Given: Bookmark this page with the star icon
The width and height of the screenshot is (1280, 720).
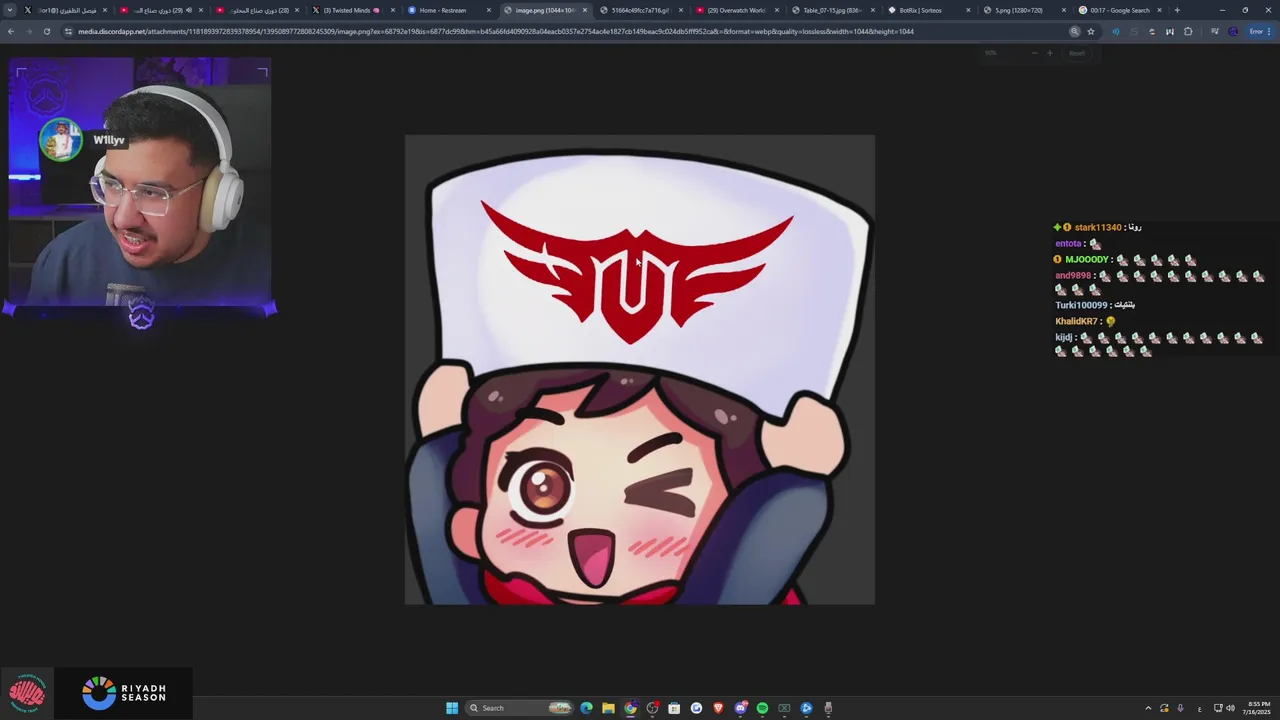Looking at the screenshot, I should pos(1091,31).
